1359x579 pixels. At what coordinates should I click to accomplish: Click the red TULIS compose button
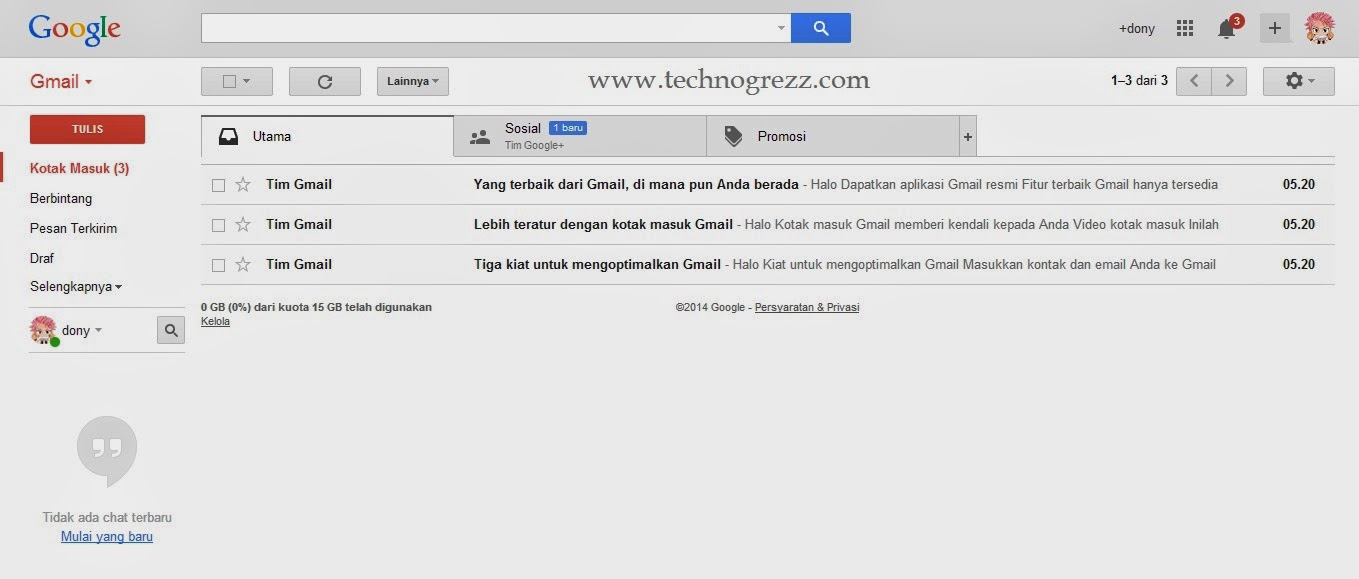coord(87,129)
